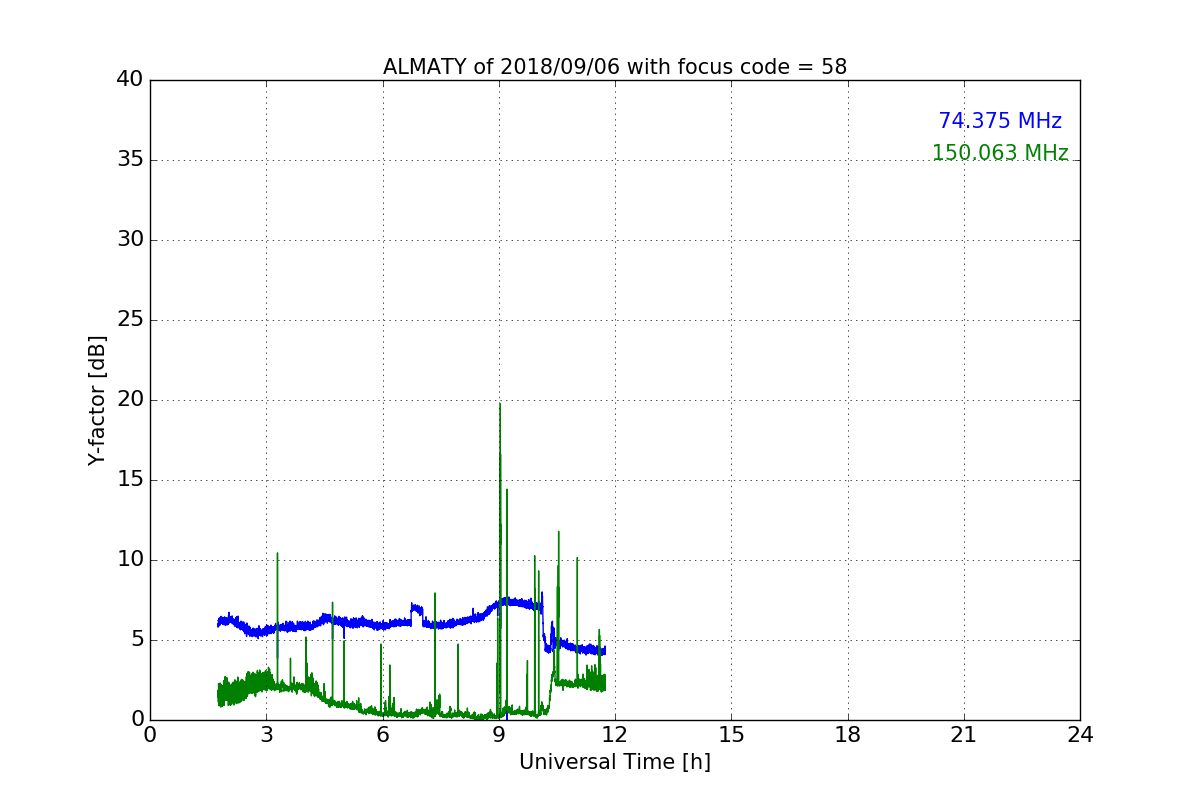
Task: Click the x-axis tick label '24'
Action: point(1080,735)
